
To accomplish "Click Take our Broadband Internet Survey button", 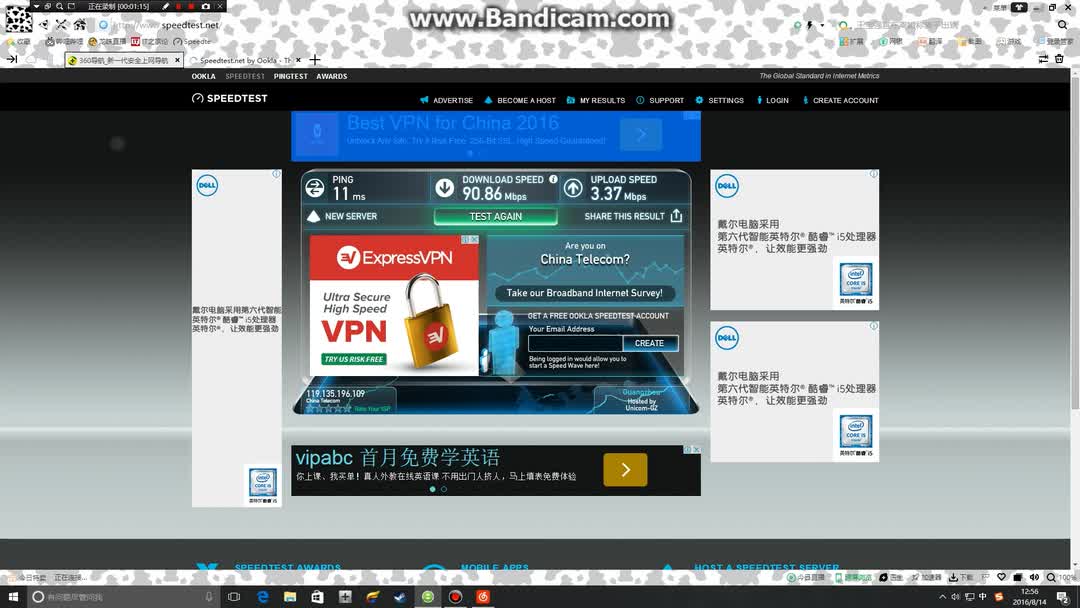I will click(x=585, y=293).
